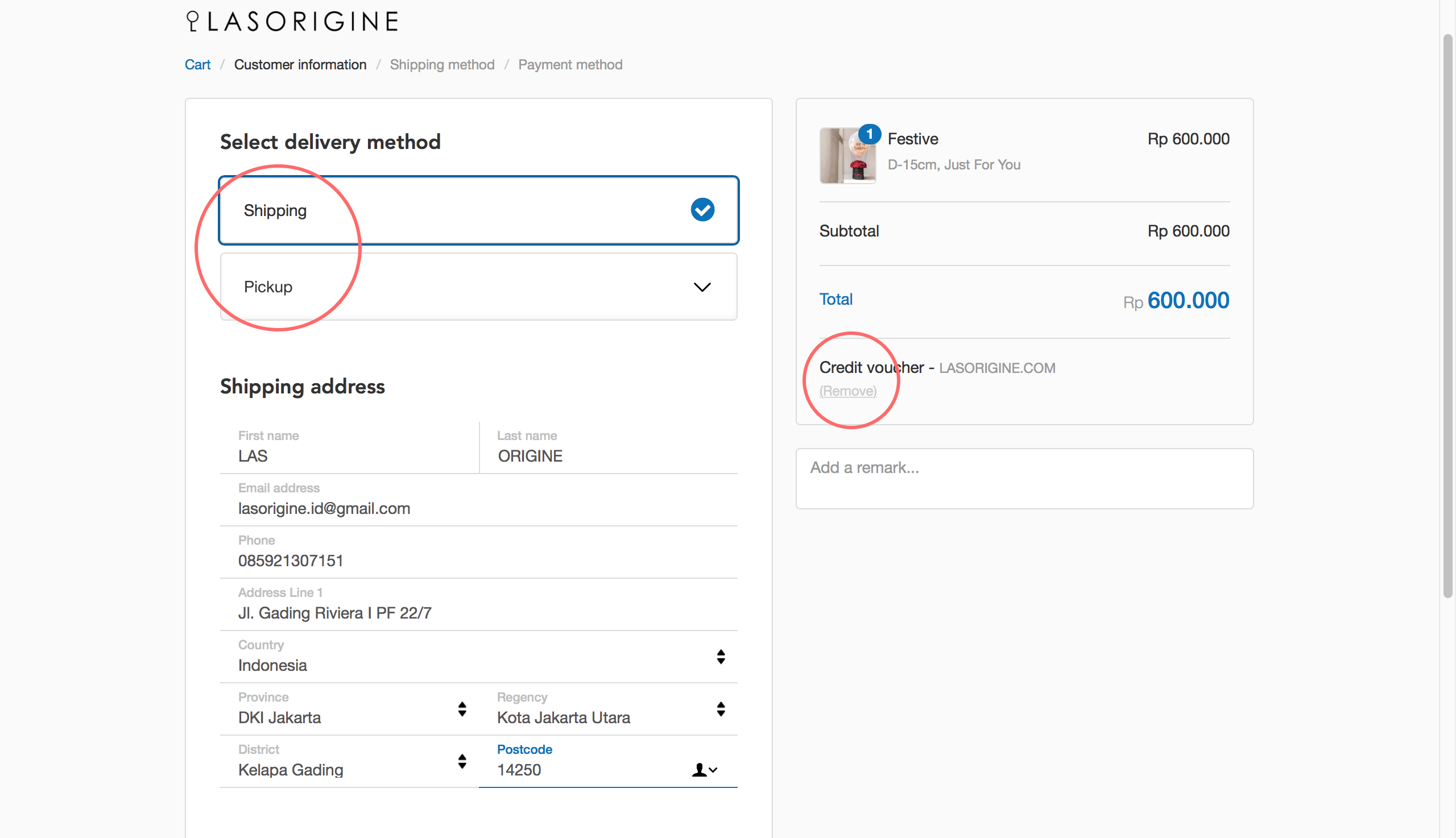The image size is (1456, 838).
Task: Open the Customer information breadcrumb
Action: click(300, 64)
